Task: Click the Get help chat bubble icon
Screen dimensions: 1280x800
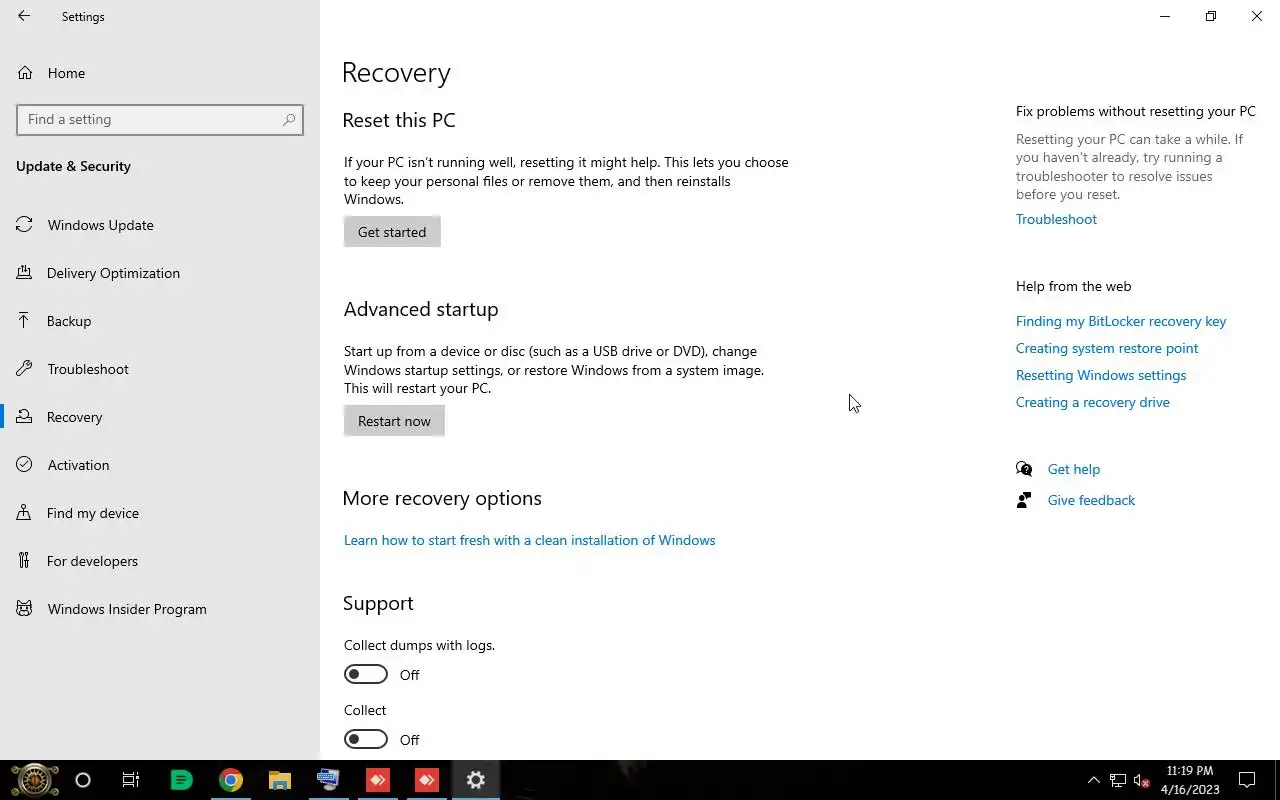Action: (x=1024, y=469)
